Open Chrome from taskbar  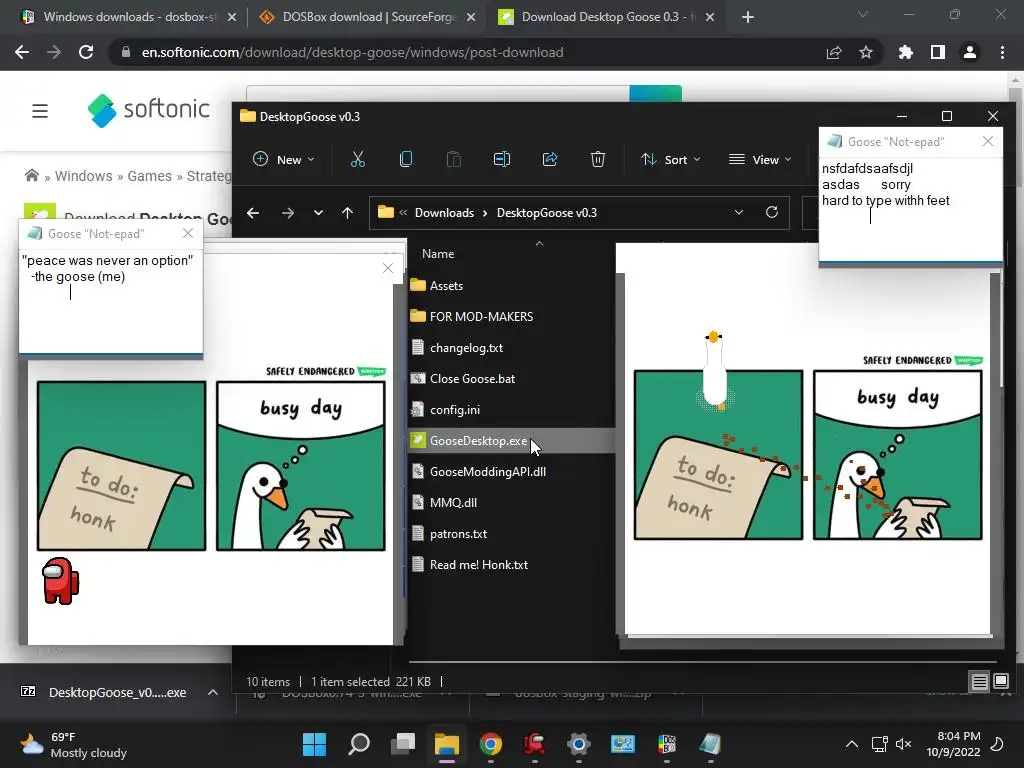[x=490, y=744]
